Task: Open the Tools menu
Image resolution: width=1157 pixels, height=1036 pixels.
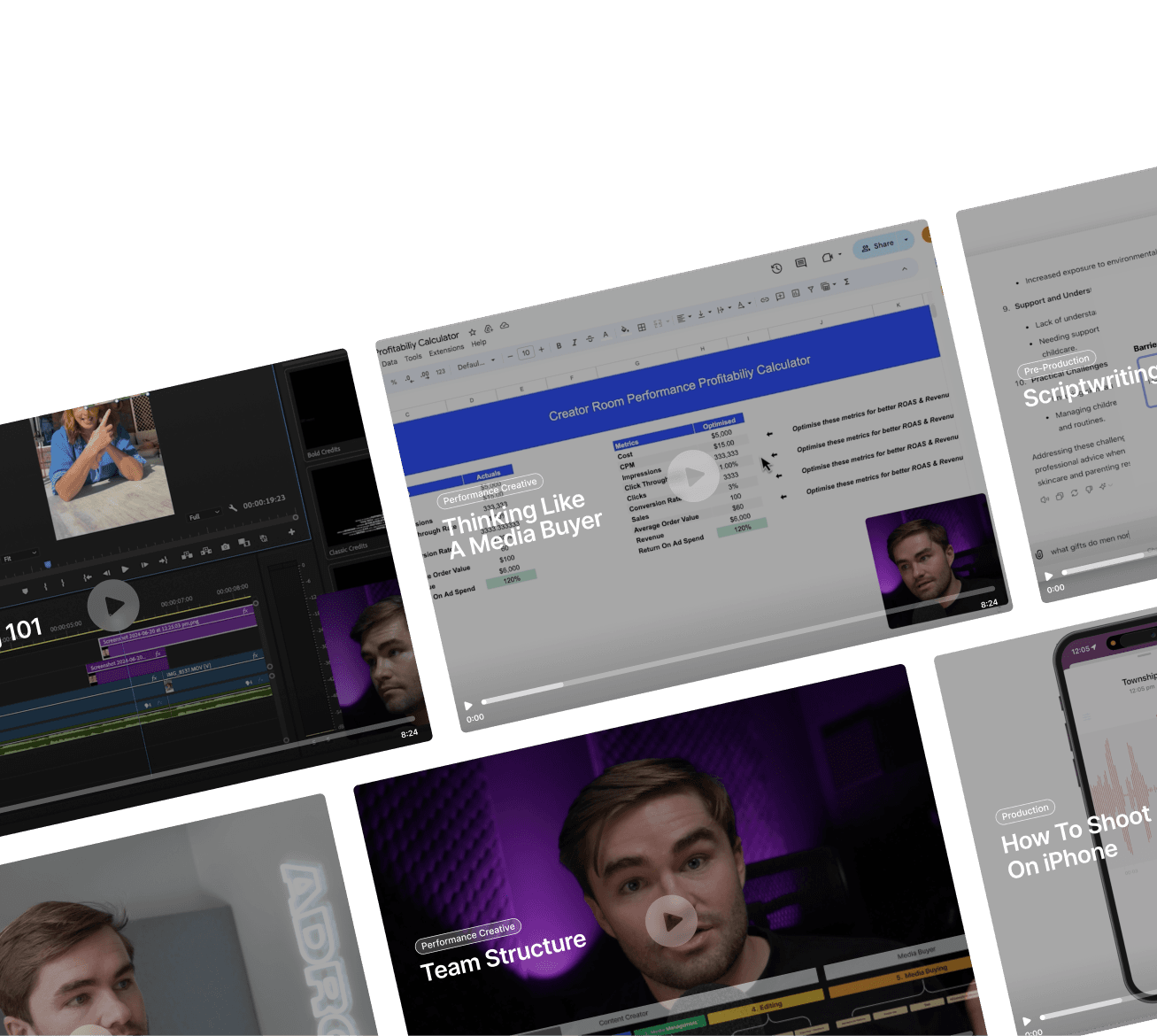Action: 413,358
